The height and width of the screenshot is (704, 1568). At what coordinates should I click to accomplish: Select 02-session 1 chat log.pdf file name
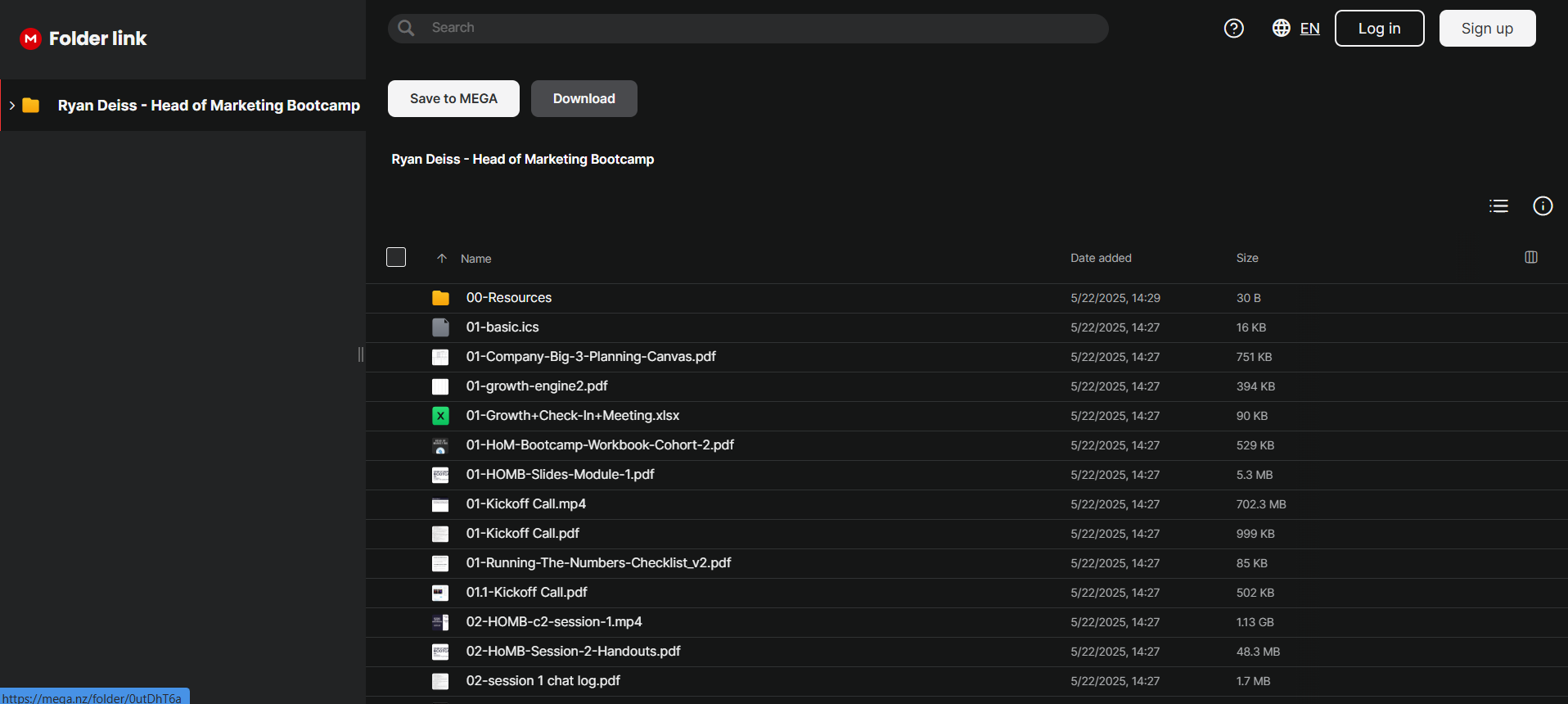(x=543, y=681)
